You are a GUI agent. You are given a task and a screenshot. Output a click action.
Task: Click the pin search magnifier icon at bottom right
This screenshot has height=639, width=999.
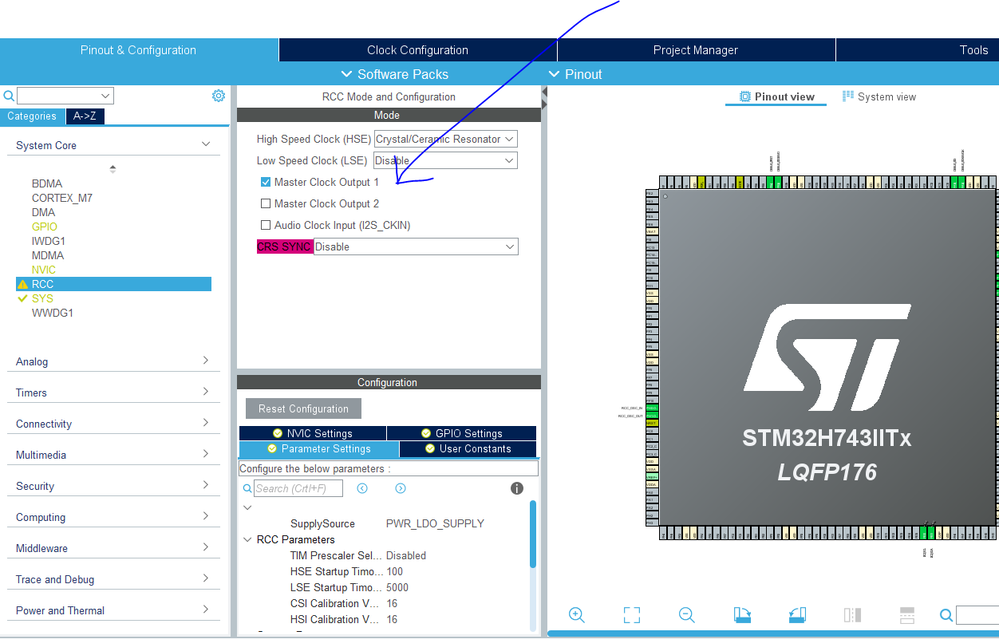coord(946,615)
